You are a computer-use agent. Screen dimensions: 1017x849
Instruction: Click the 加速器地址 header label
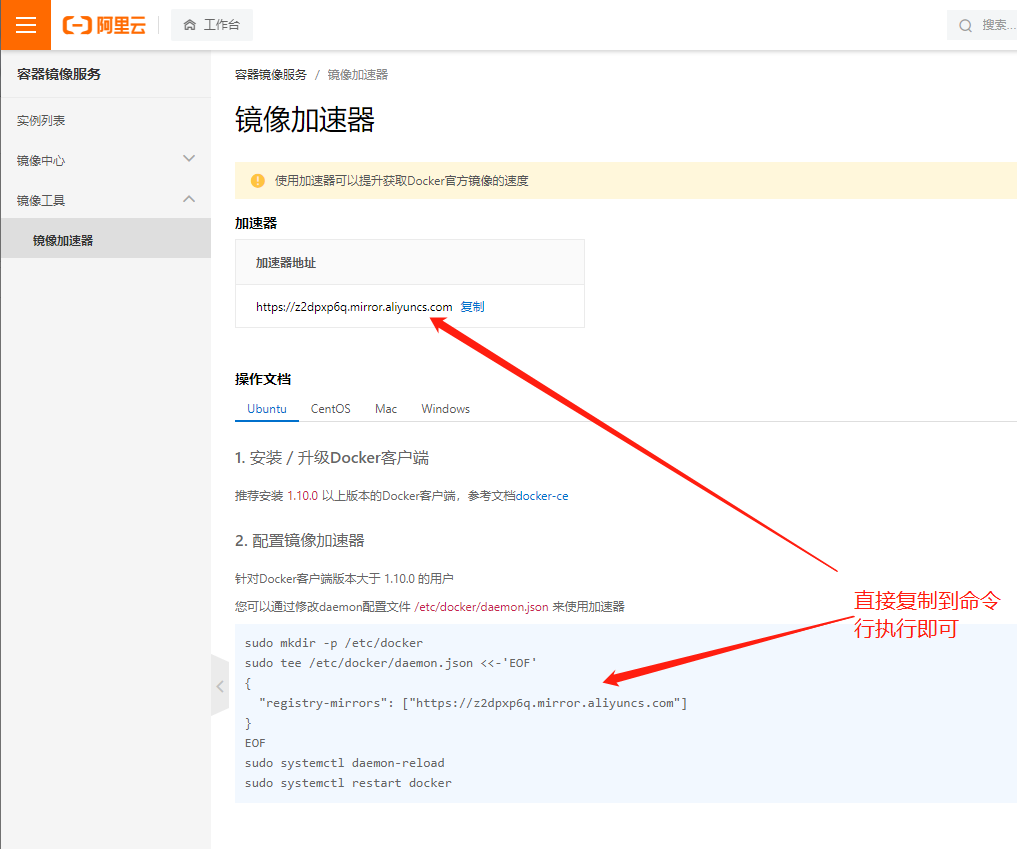pos(285,263)
